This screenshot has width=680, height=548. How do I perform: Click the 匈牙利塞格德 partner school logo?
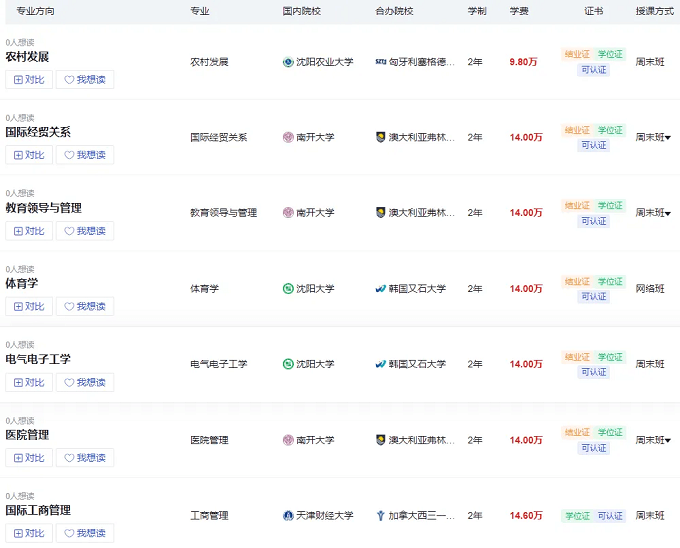click(381, 62)
